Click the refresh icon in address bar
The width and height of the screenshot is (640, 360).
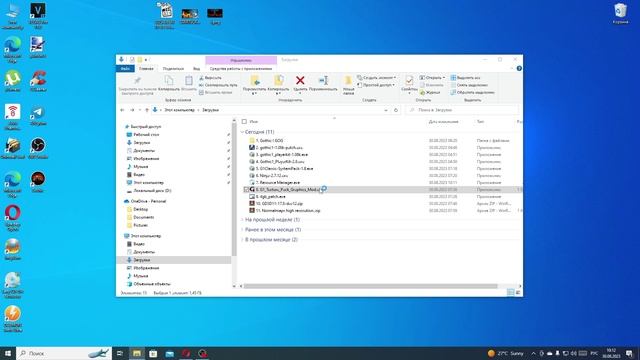396,110
